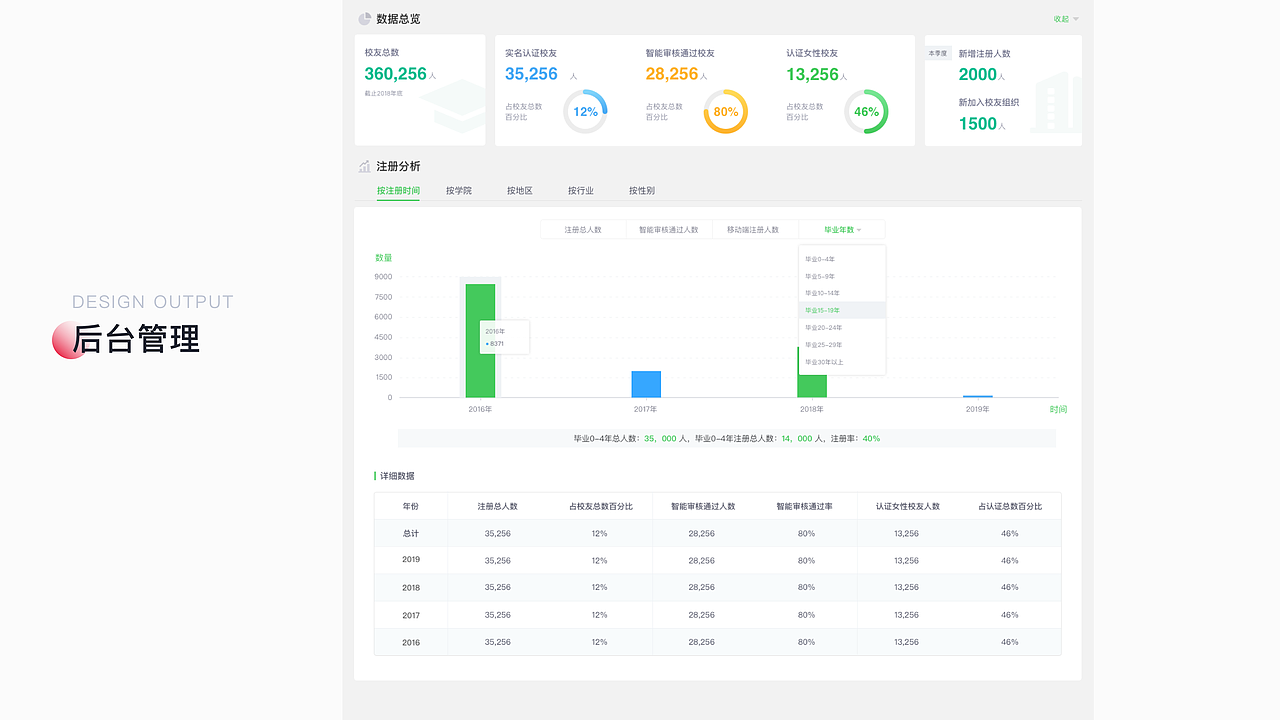The height and width of the screenshot is (720, 1280).
Task: Click the 智能审核通过率 column header
Action: click(805, 506)
